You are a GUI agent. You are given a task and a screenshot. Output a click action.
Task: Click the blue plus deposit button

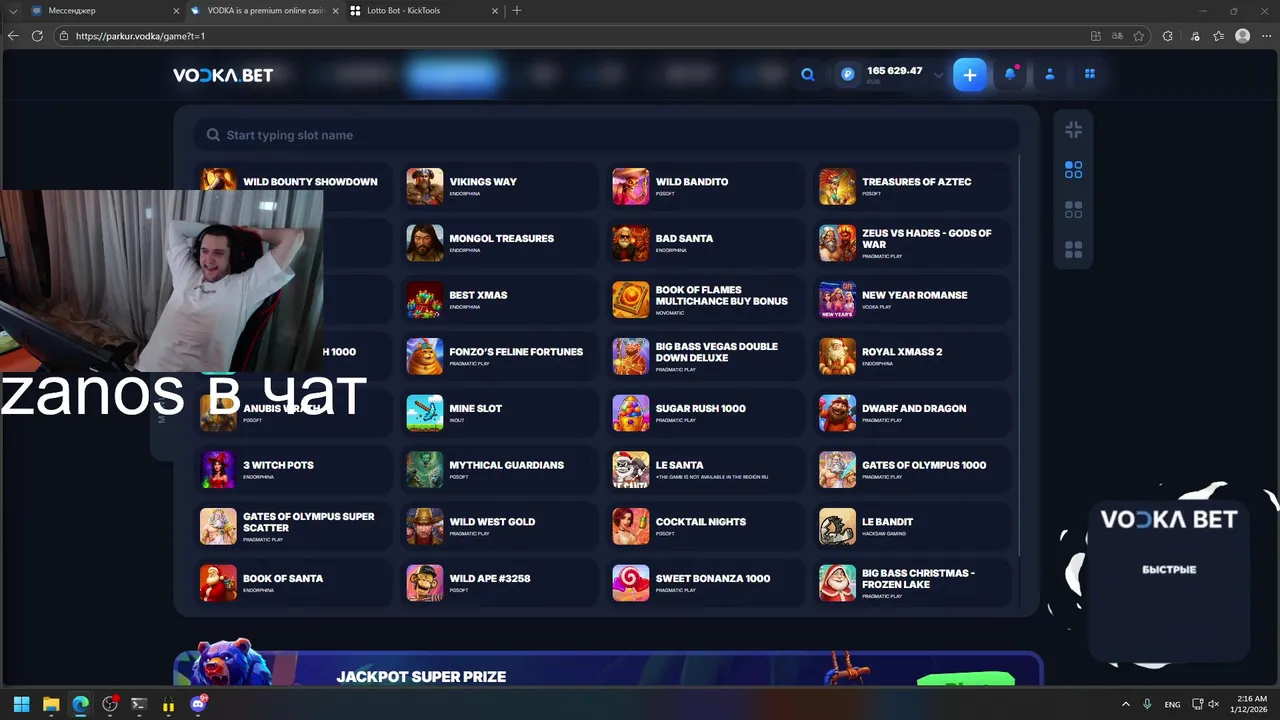coord(969,75)
